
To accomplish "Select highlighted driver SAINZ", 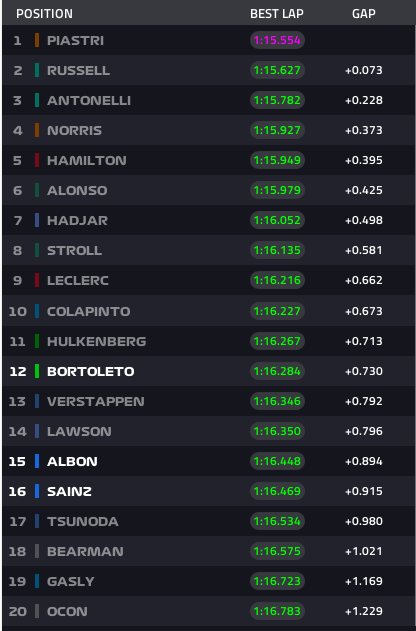I will pos(69,491).
